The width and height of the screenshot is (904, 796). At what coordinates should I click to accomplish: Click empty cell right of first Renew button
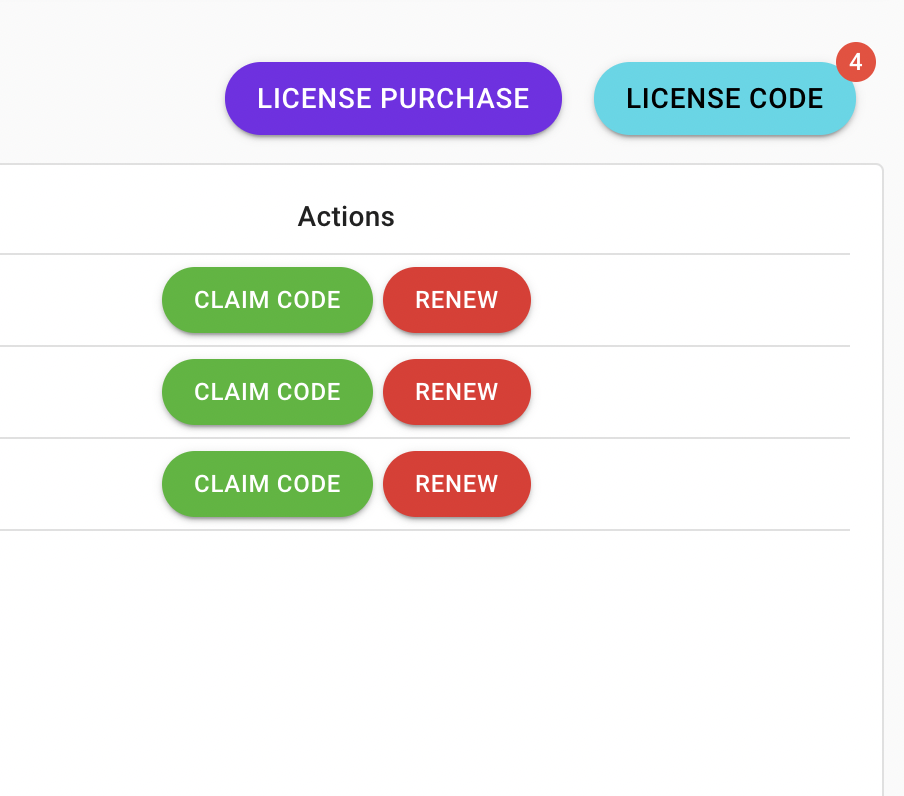click(690, 300)
